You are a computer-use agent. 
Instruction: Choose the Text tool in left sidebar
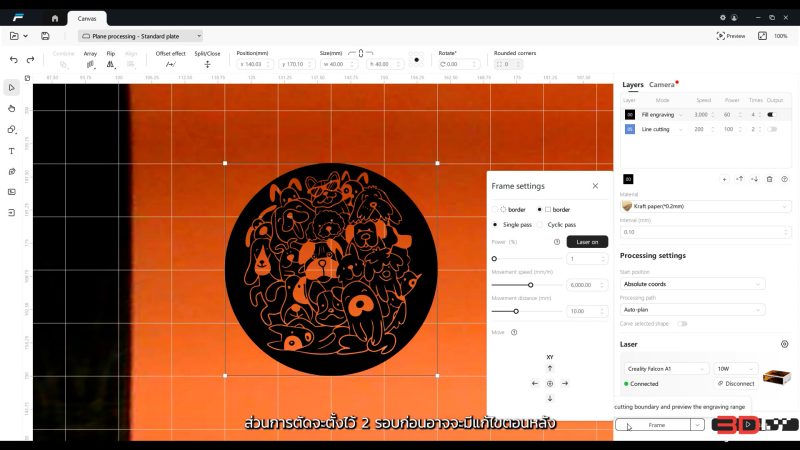12,151
